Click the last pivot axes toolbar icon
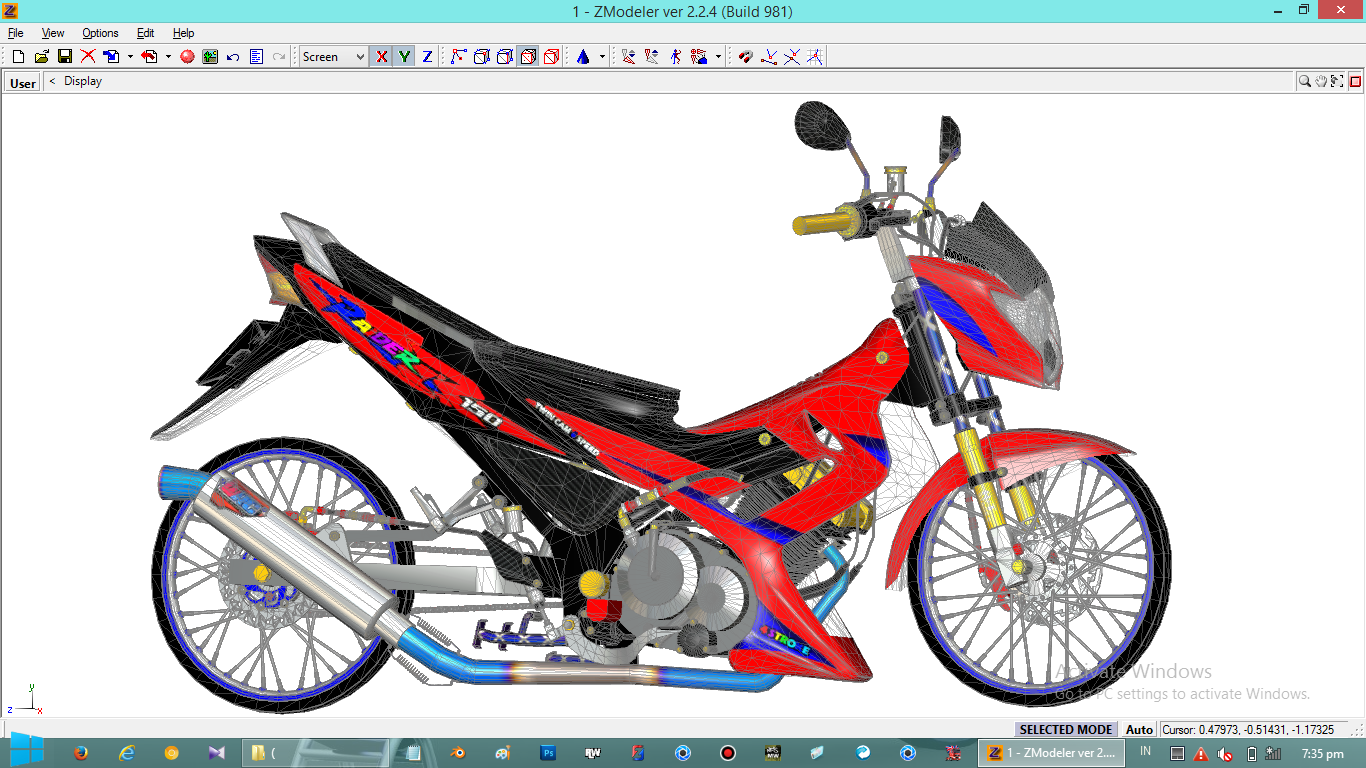Viewport: 1366px width, 768px height. (815, 57)
